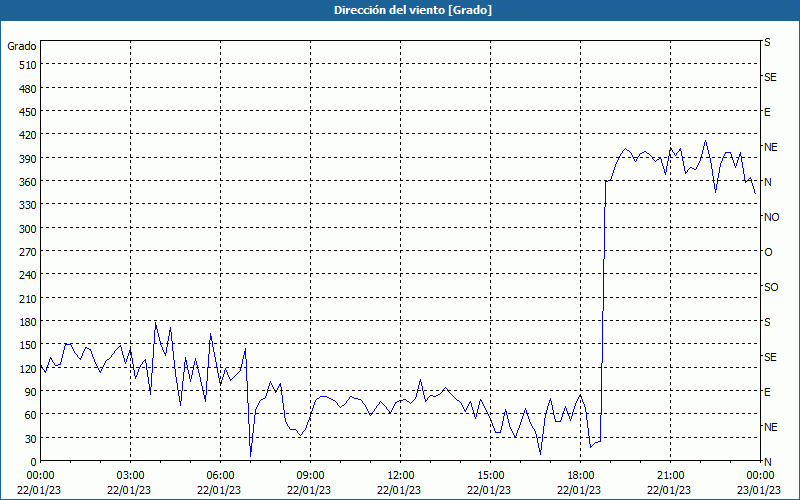The height and width of the screenshot is (500, 800).
Task: Click the 22/01/23 date under 09:00
Action: pos(309,490)
